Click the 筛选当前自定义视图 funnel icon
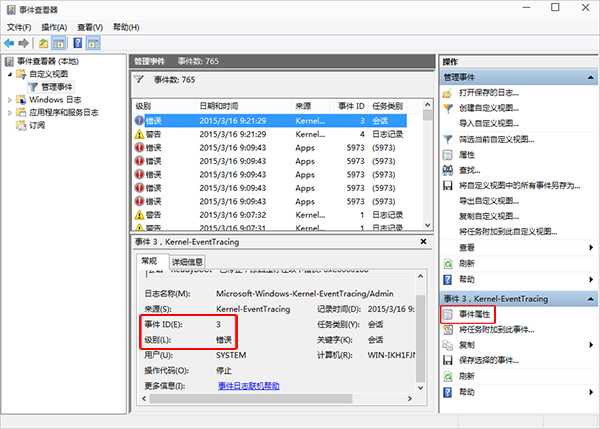 [447, 139]
